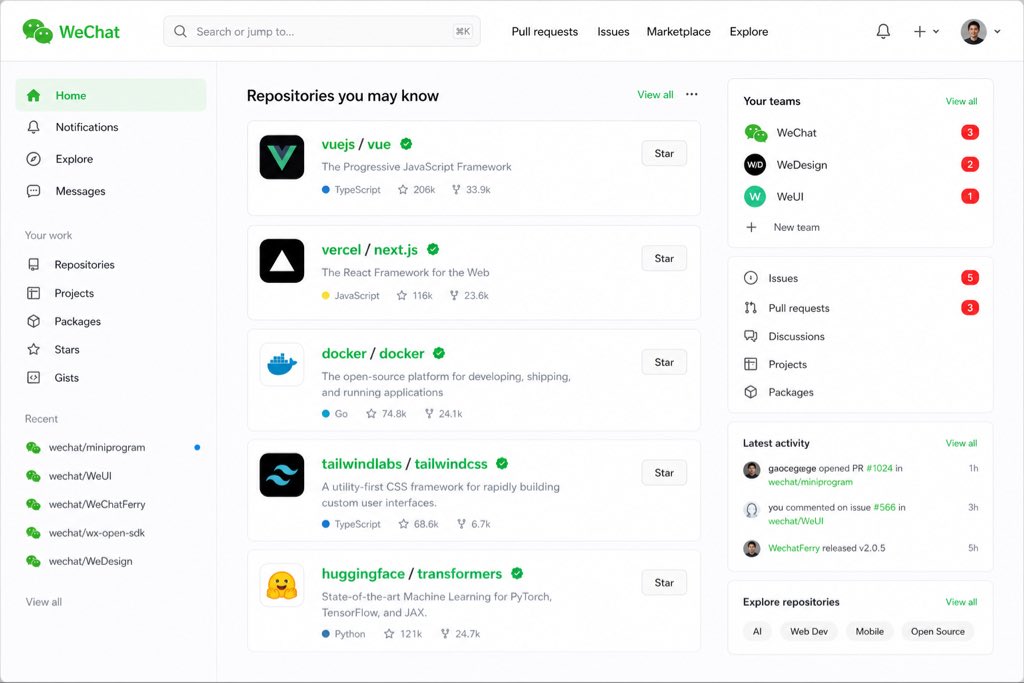Select the Open Source topic chip
The width and height of the screenshot is (1024, 683).
tap(937, 631)
